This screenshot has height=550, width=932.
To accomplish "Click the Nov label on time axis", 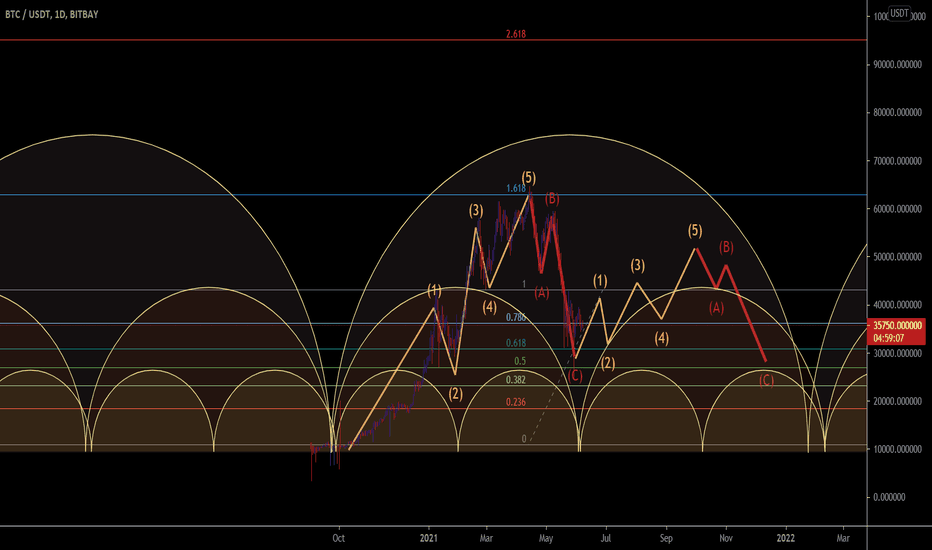I will coord(726,538).
